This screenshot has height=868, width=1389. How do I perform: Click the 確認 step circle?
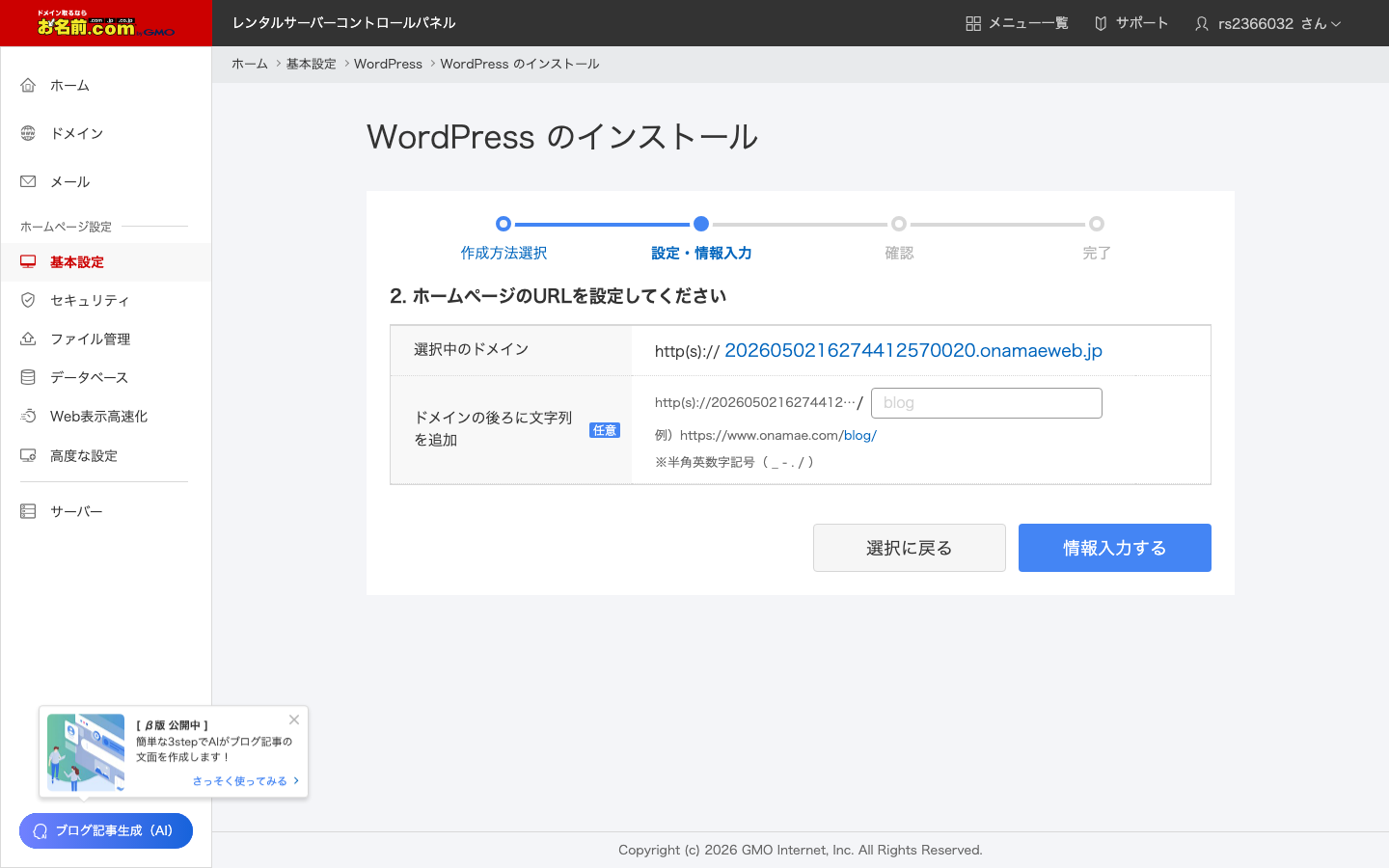point(899,224)
